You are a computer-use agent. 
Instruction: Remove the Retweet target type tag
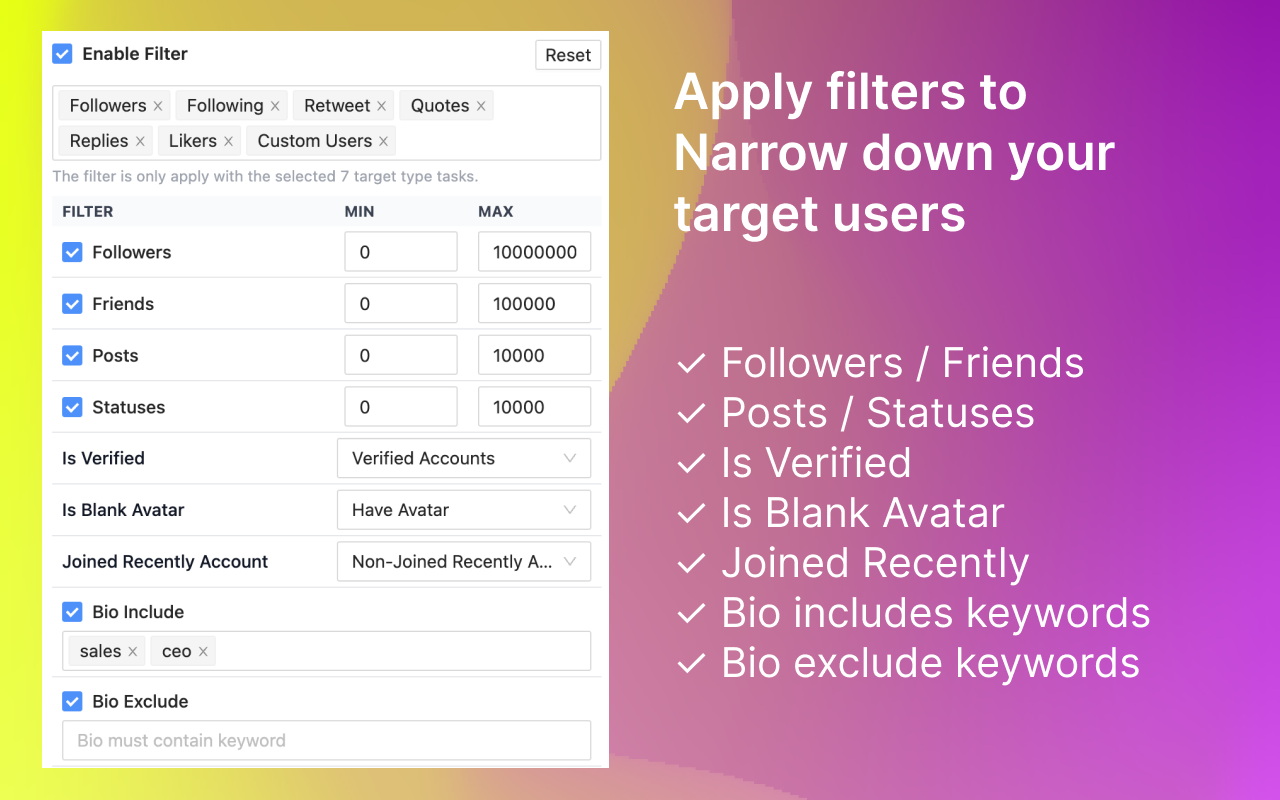coord(381,105)
